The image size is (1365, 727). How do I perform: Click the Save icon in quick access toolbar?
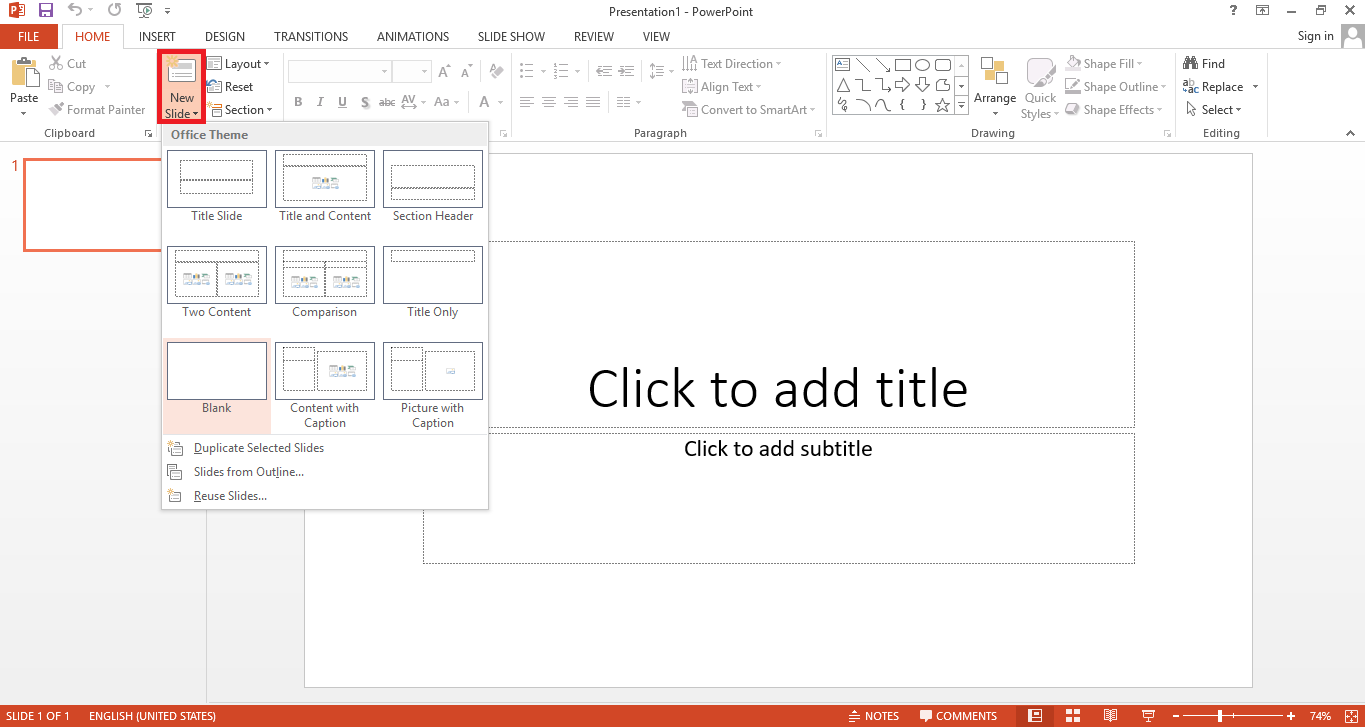(x=46, y=11)
